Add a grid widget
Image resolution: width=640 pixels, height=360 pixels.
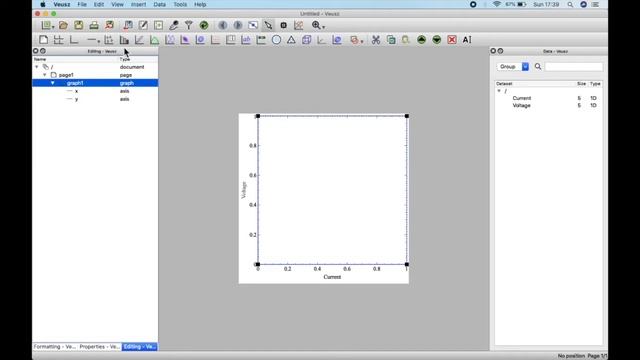click(58, 40)
